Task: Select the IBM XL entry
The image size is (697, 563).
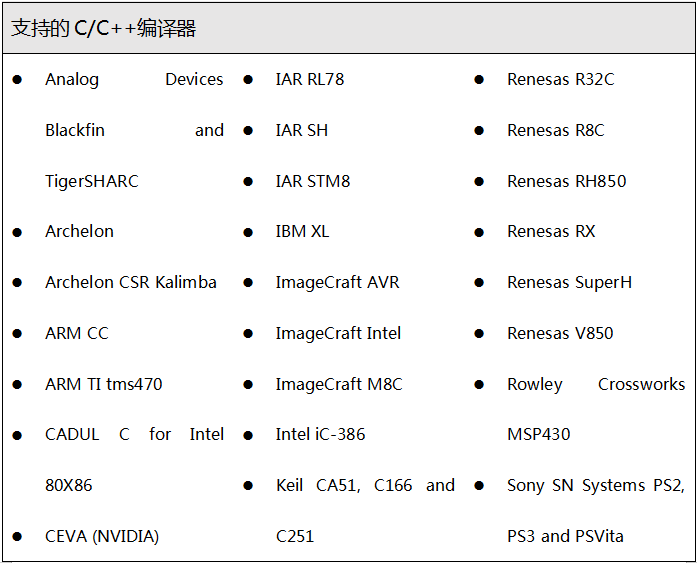Action: pos(302,232)
